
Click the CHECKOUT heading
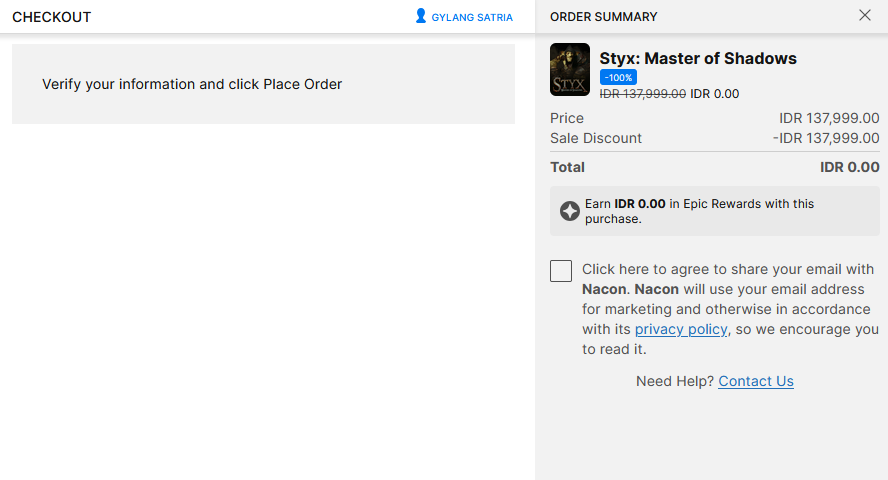pyautogui.click(x=51, y=17)
